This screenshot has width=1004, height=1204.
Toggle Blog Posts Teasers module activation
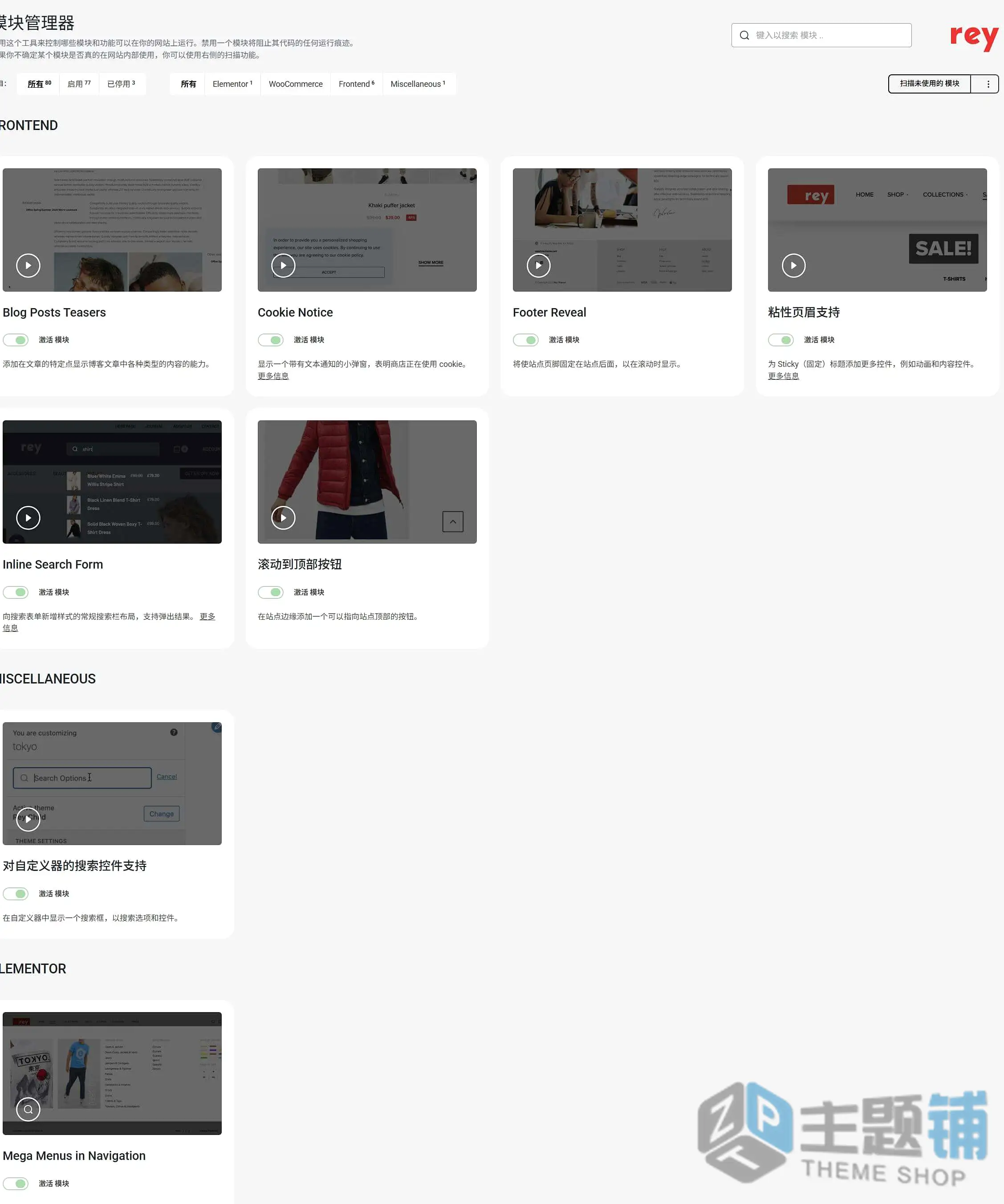coord(16,340)
